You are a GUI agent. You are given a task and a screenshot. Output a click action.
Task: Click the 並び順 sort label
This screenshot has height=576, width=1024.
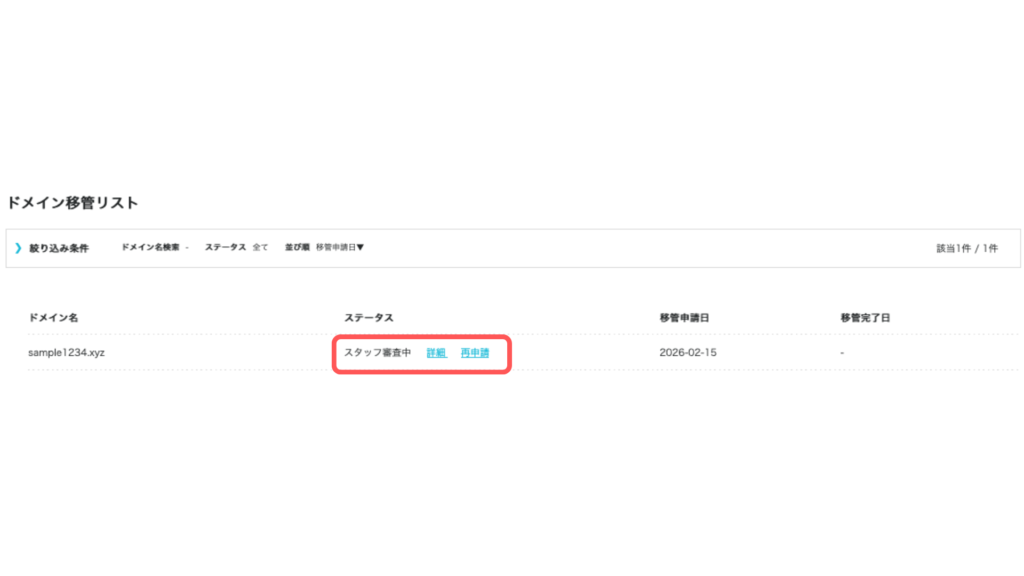(x=296, y=247)
